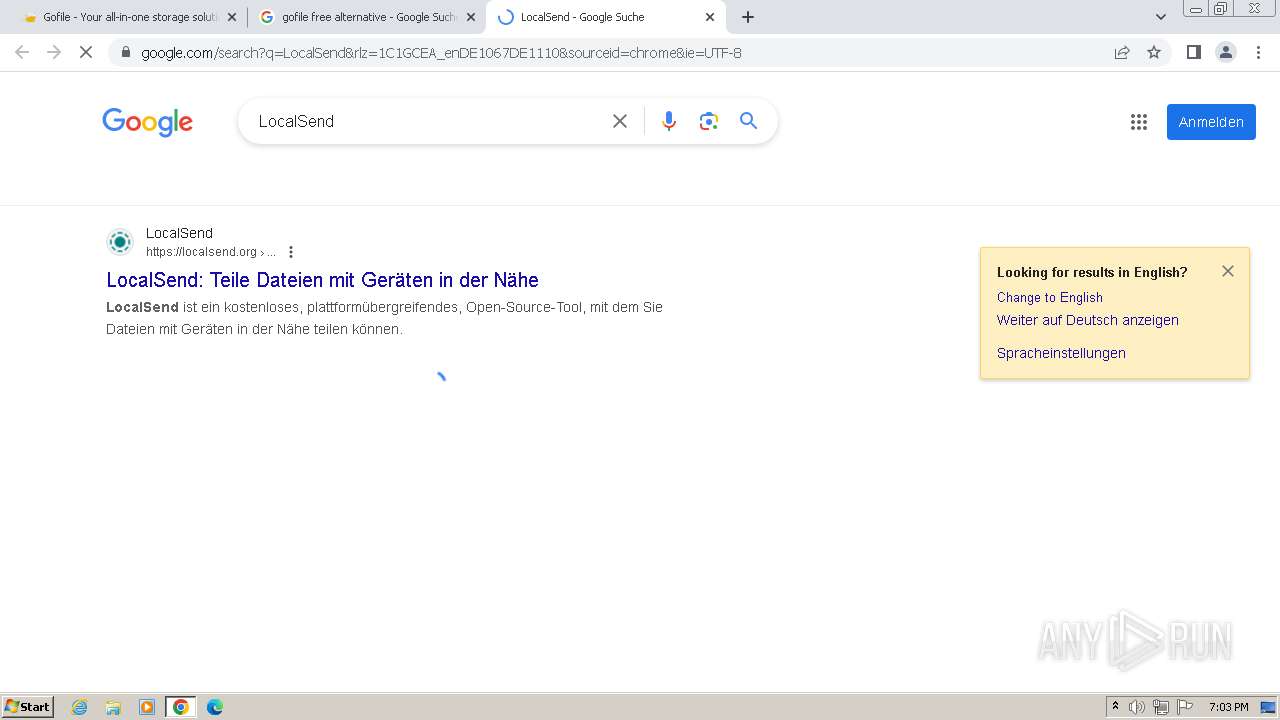Select the LocalSend Google Suche tab
This screenshot has height=720, width=1280.
tap(605, 17)
